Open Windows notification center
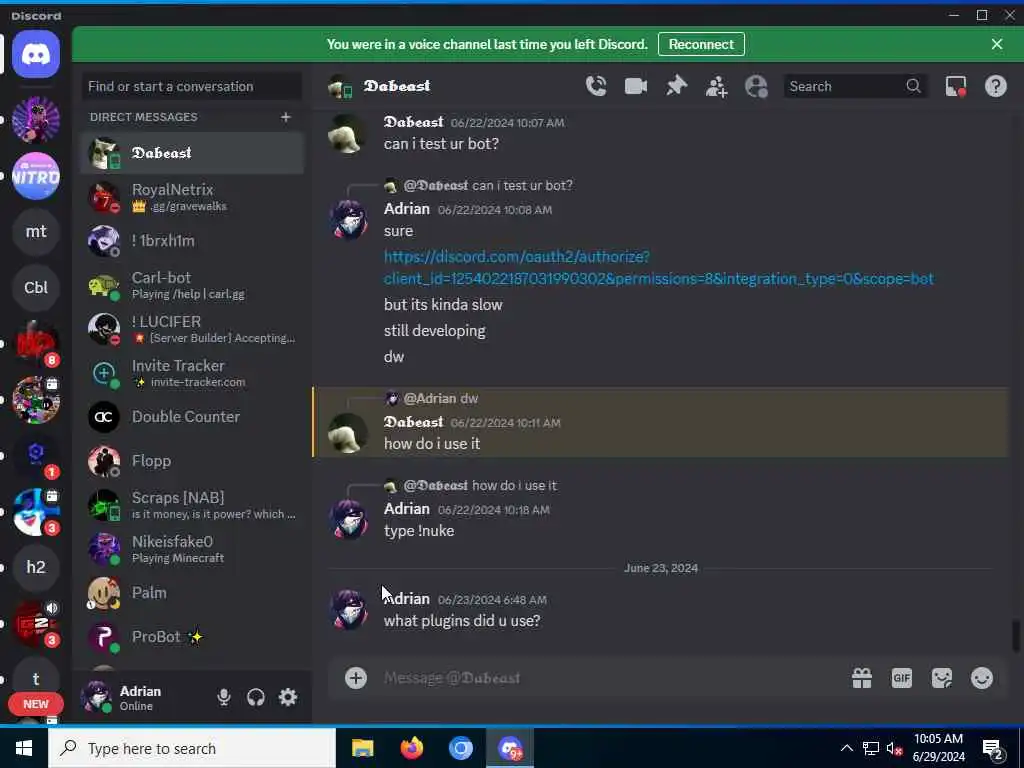This screenshot has height=768, width=1024. point(993,749)
